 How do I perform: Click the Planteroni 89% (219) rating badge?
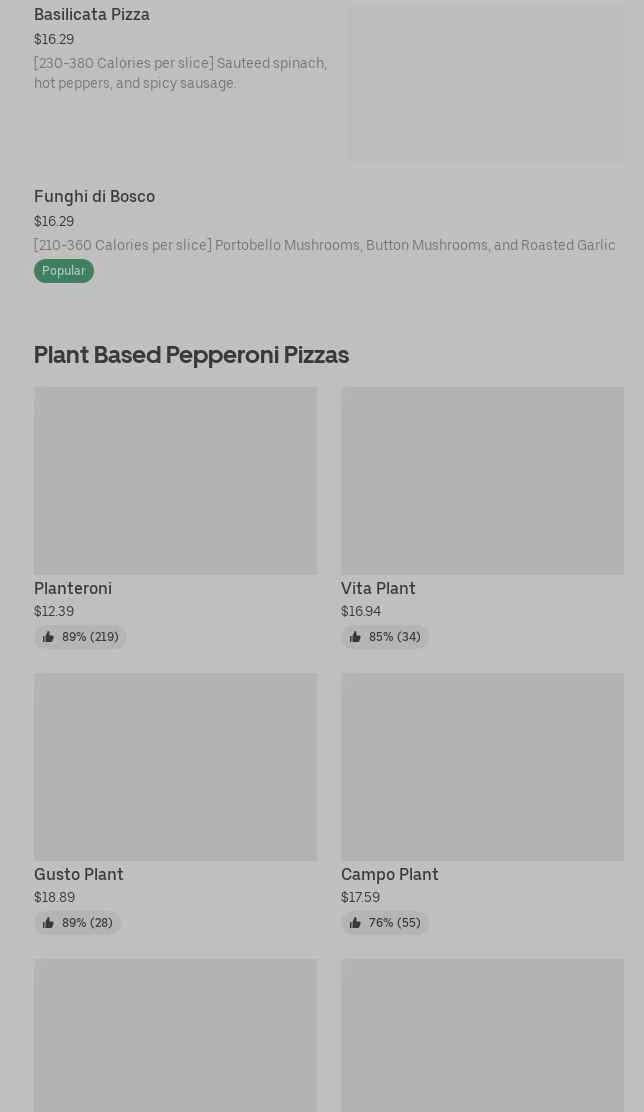[x=81, y=637]
